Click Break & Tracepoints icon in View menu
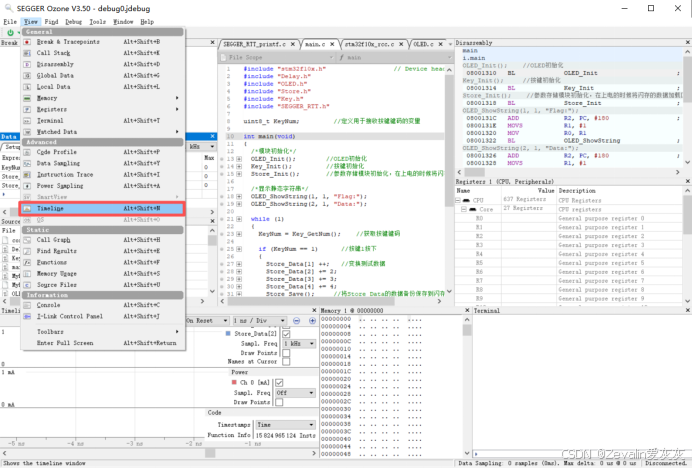This screenshot has height=468, width=692. [x=27, y=42]
